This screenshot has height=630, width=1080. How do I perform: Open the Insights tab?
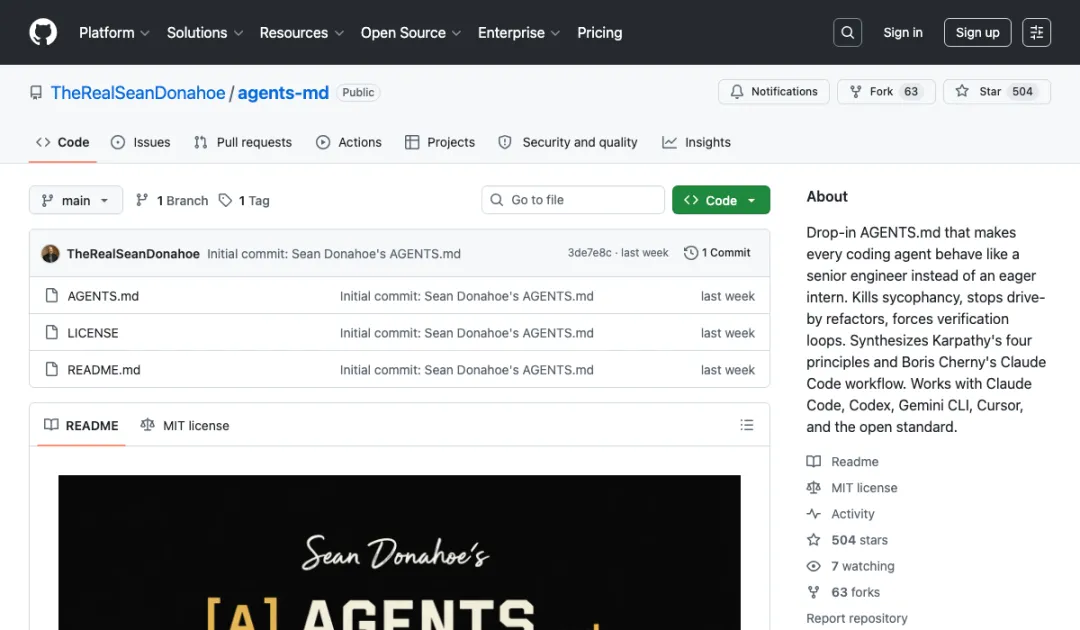click(696, 142)
